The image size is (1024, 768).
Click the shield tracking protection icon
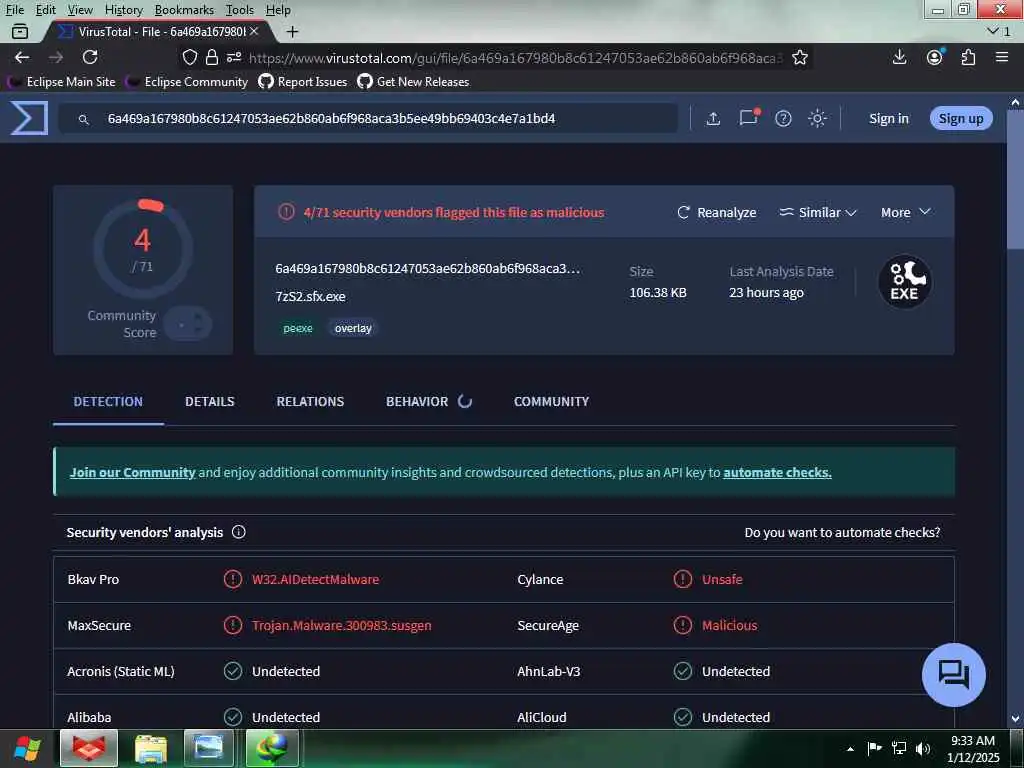pos(189,57)
